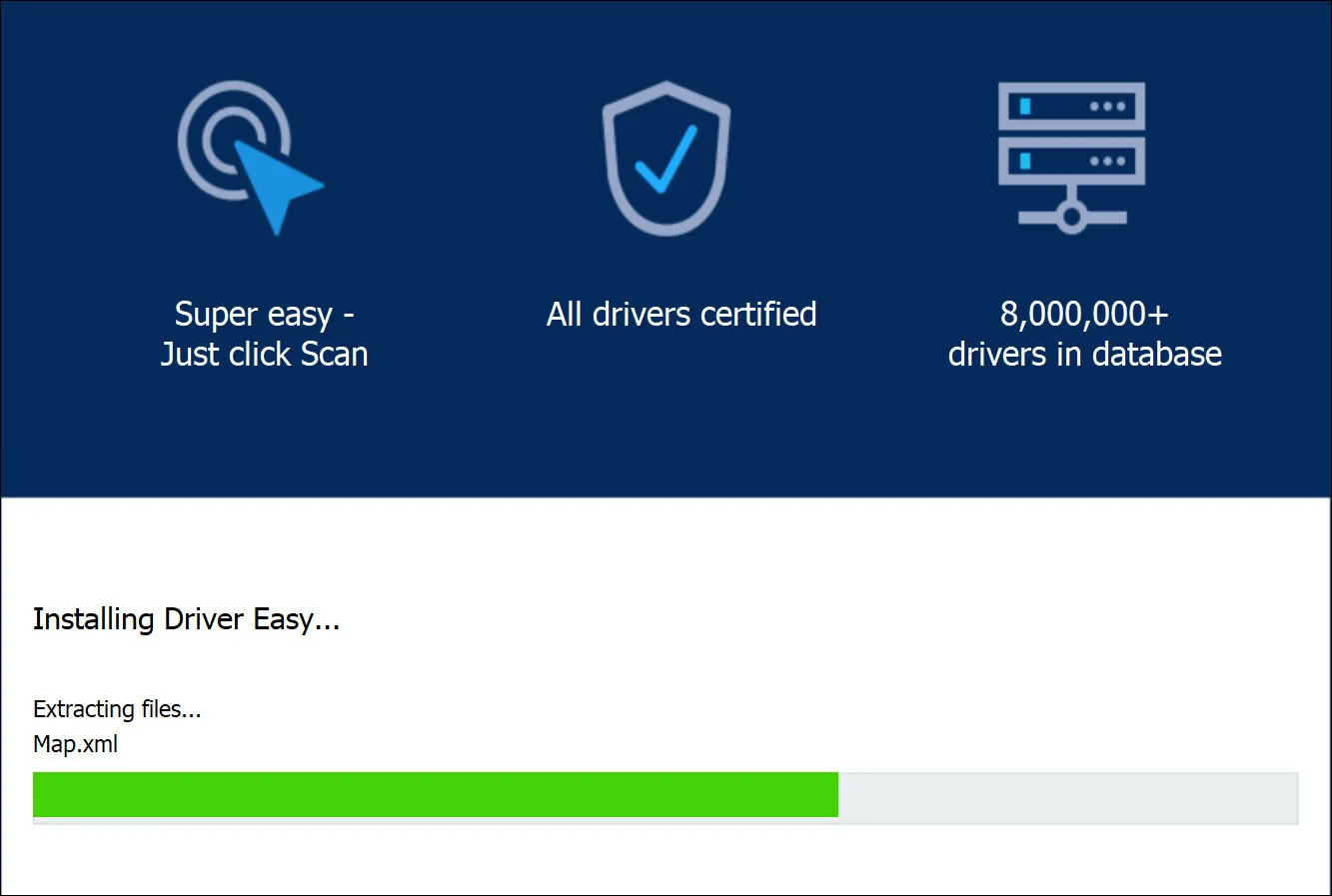Screen dimensions: 1332x896
Task: Click the gray unfilled part of progress bar
Action: [1067, 795]
